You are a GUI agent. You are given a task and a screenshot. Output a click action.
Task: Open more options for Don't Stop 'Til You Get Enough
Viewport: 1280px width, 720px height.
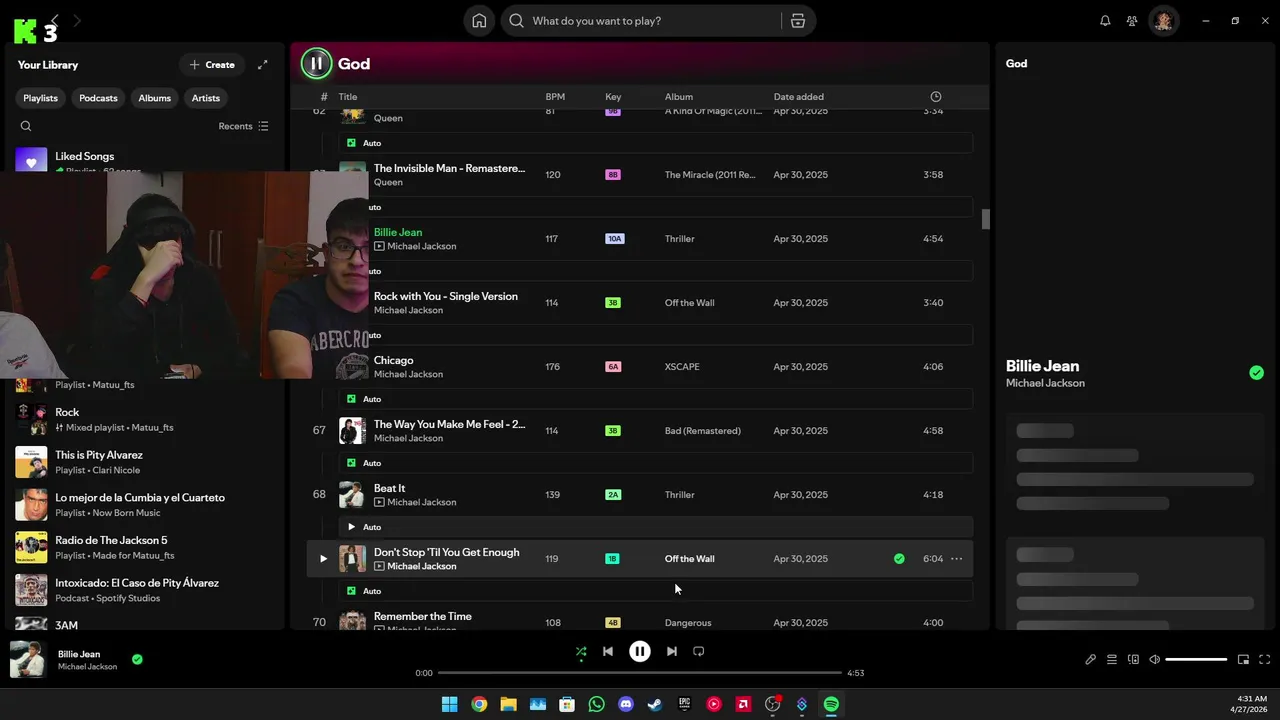pos(957,559)
